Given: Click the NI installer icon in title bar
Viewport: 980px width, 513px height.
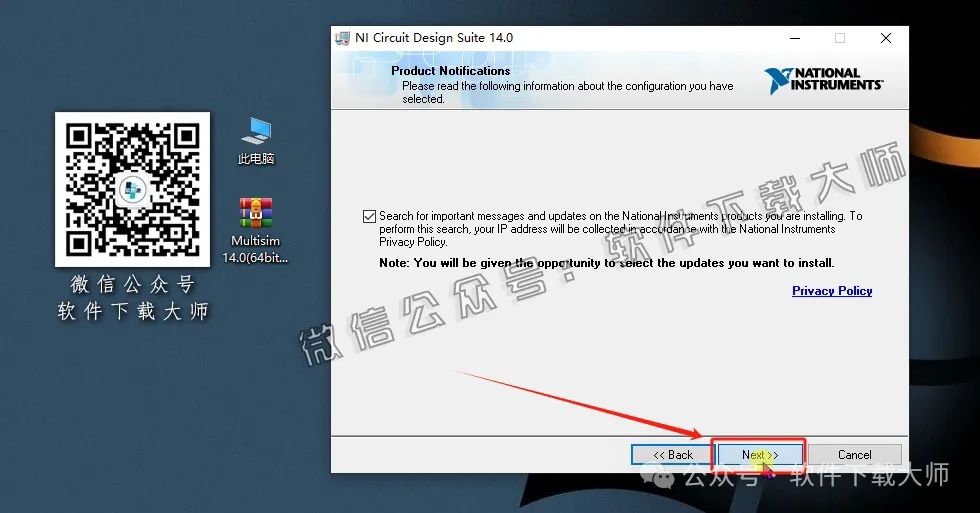Looking at the screenshot, I should tap(342, 38).
